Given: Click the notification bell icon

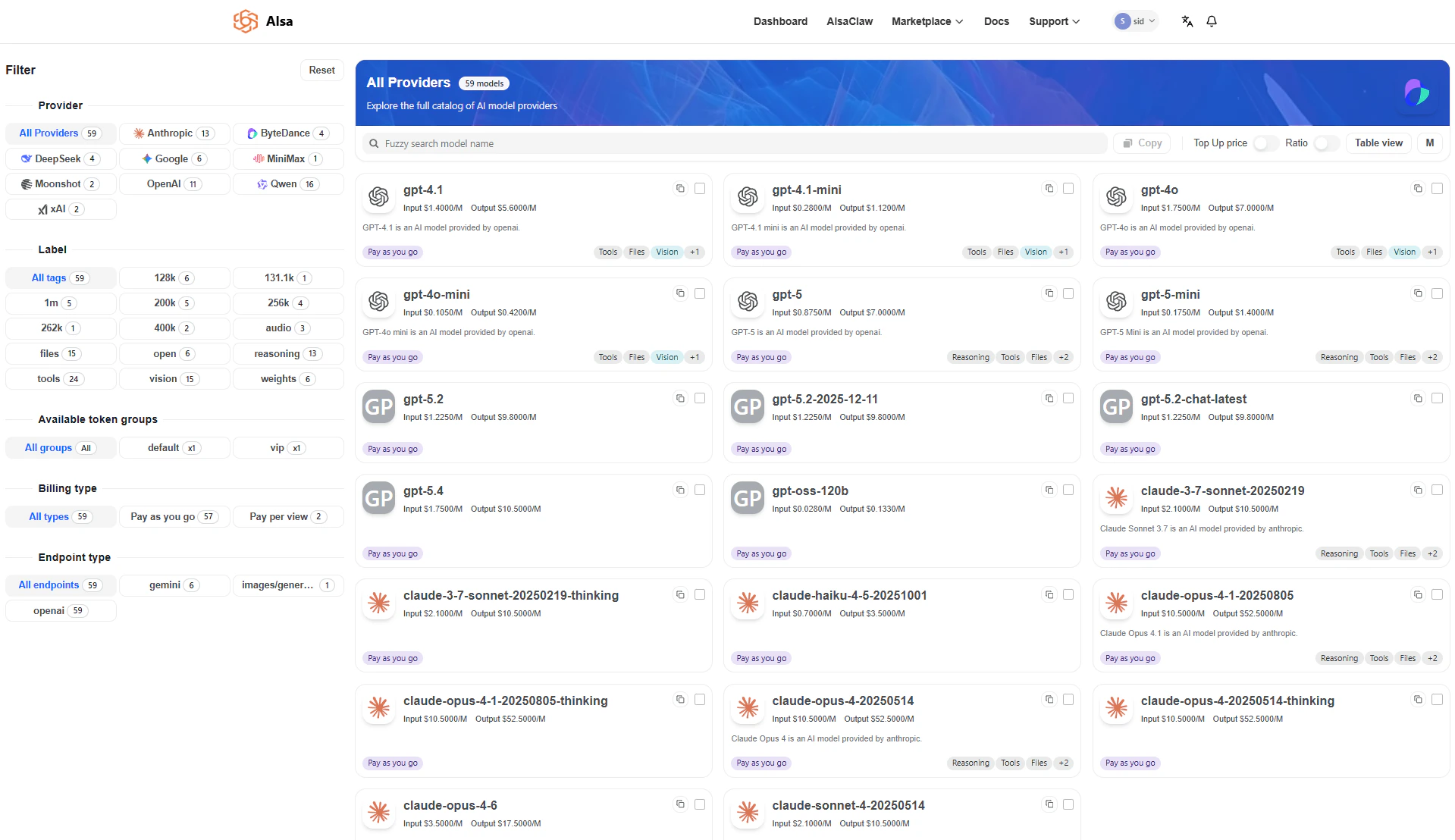Looking at the screenshot, I should tap(1211, 21).
